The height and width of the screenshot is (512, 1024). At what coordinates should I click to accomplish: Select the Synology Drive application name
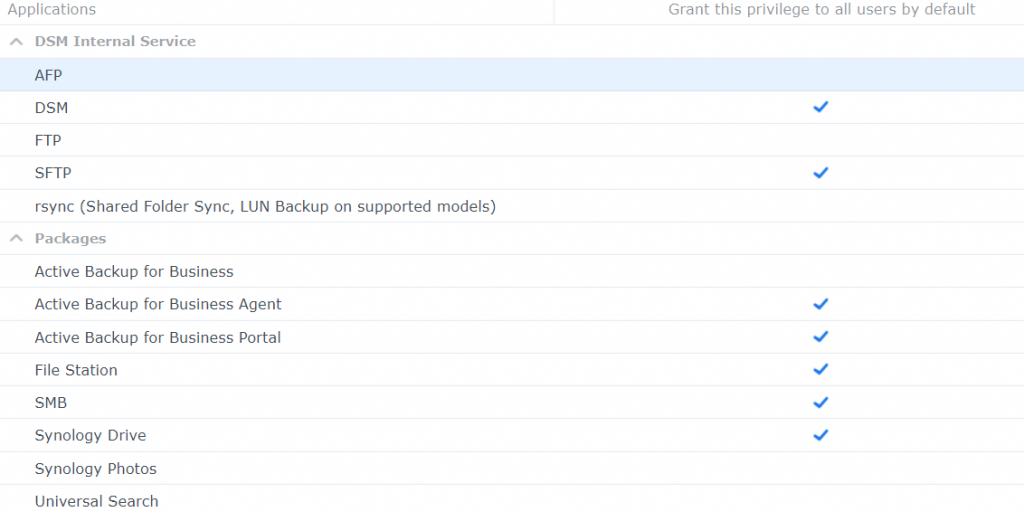point(90,436)
